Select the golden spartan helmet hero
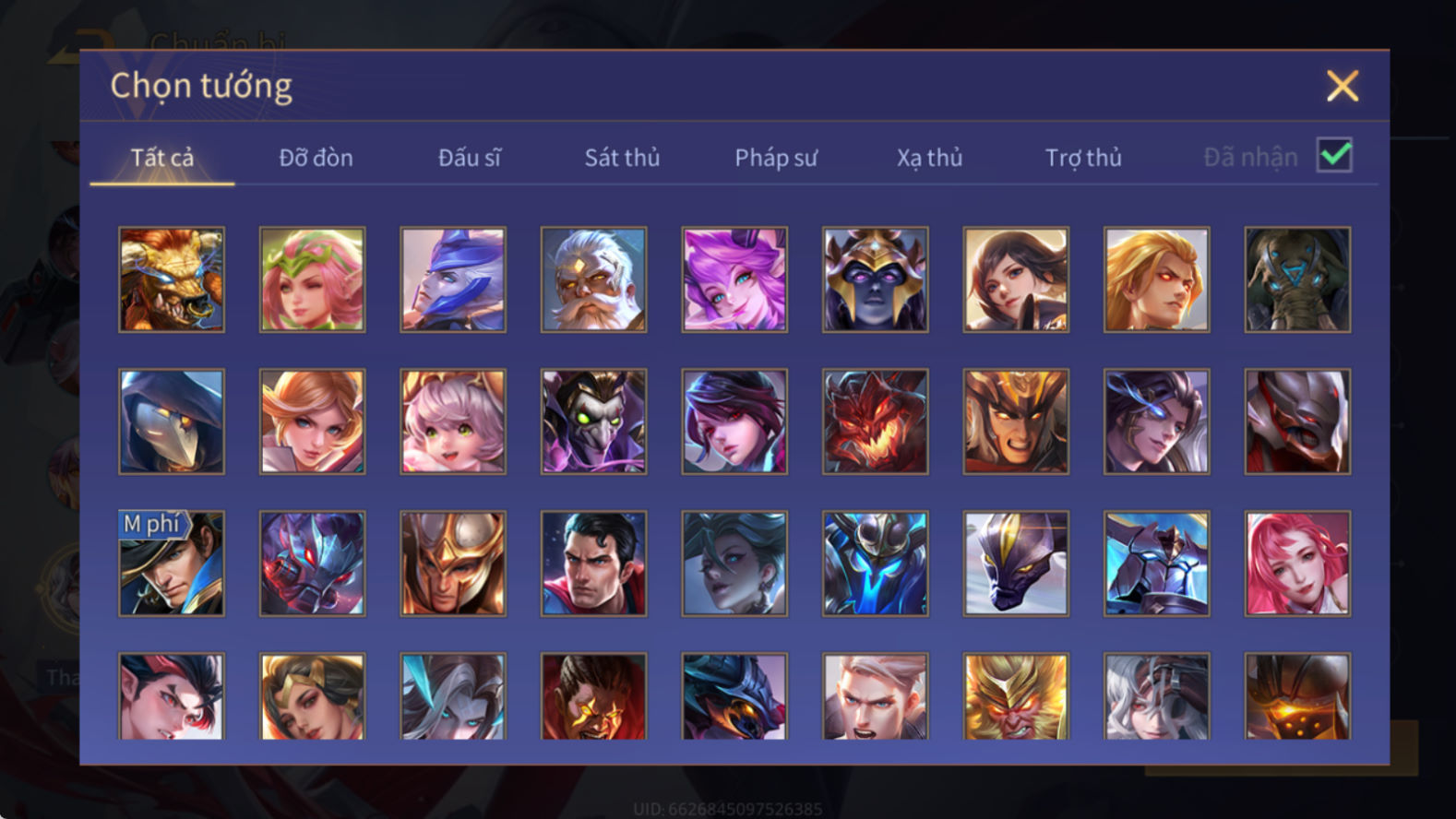Viewport: 1456px width, 819px height. [453, 564]
